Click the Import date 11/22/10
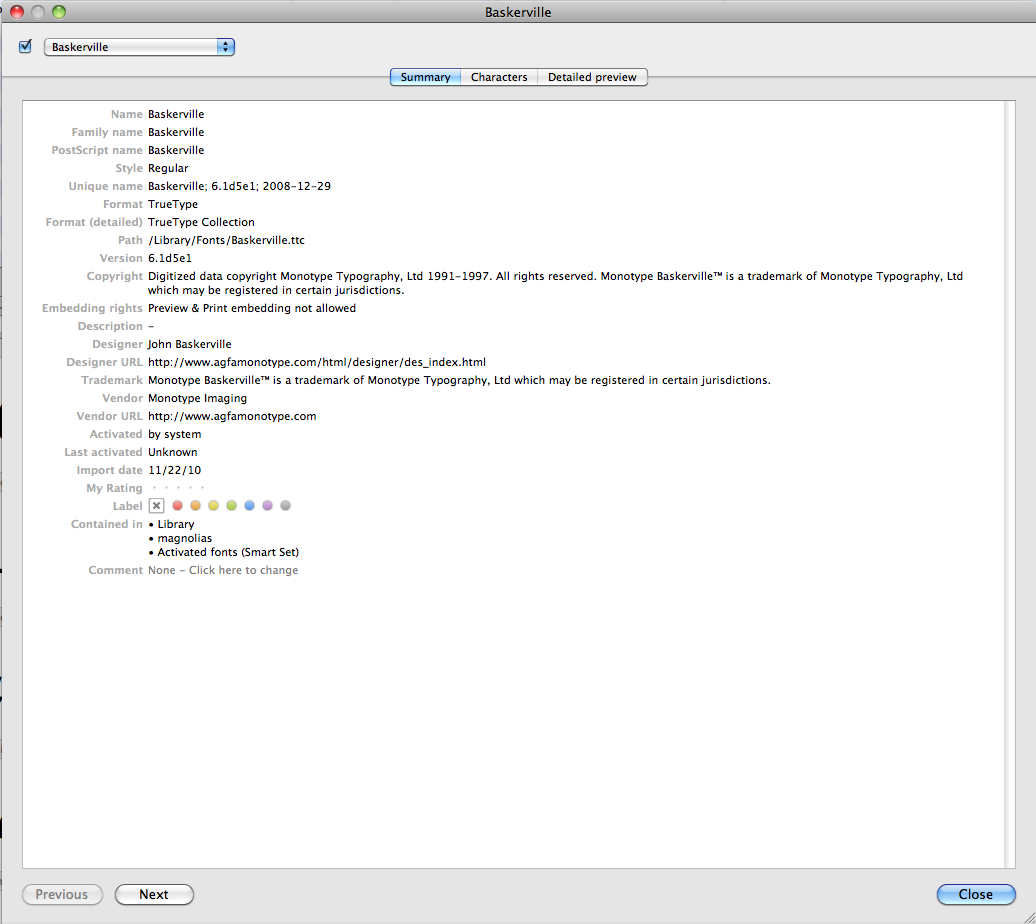The image size is (1036, 924). point(174,471)
